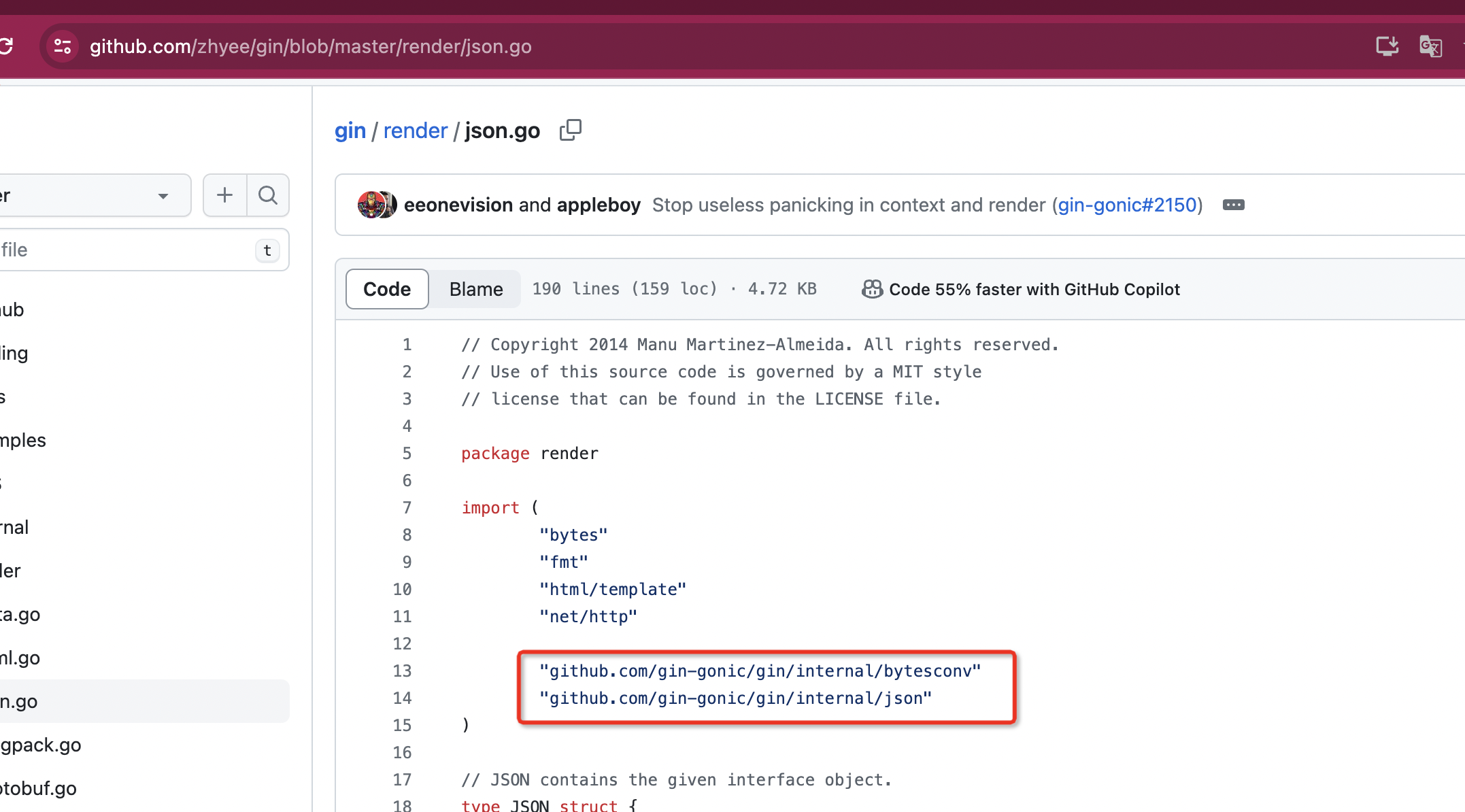Click the commit authors' avatar
This screenshot has height=812, width=1465.
[x=377, y=205]
